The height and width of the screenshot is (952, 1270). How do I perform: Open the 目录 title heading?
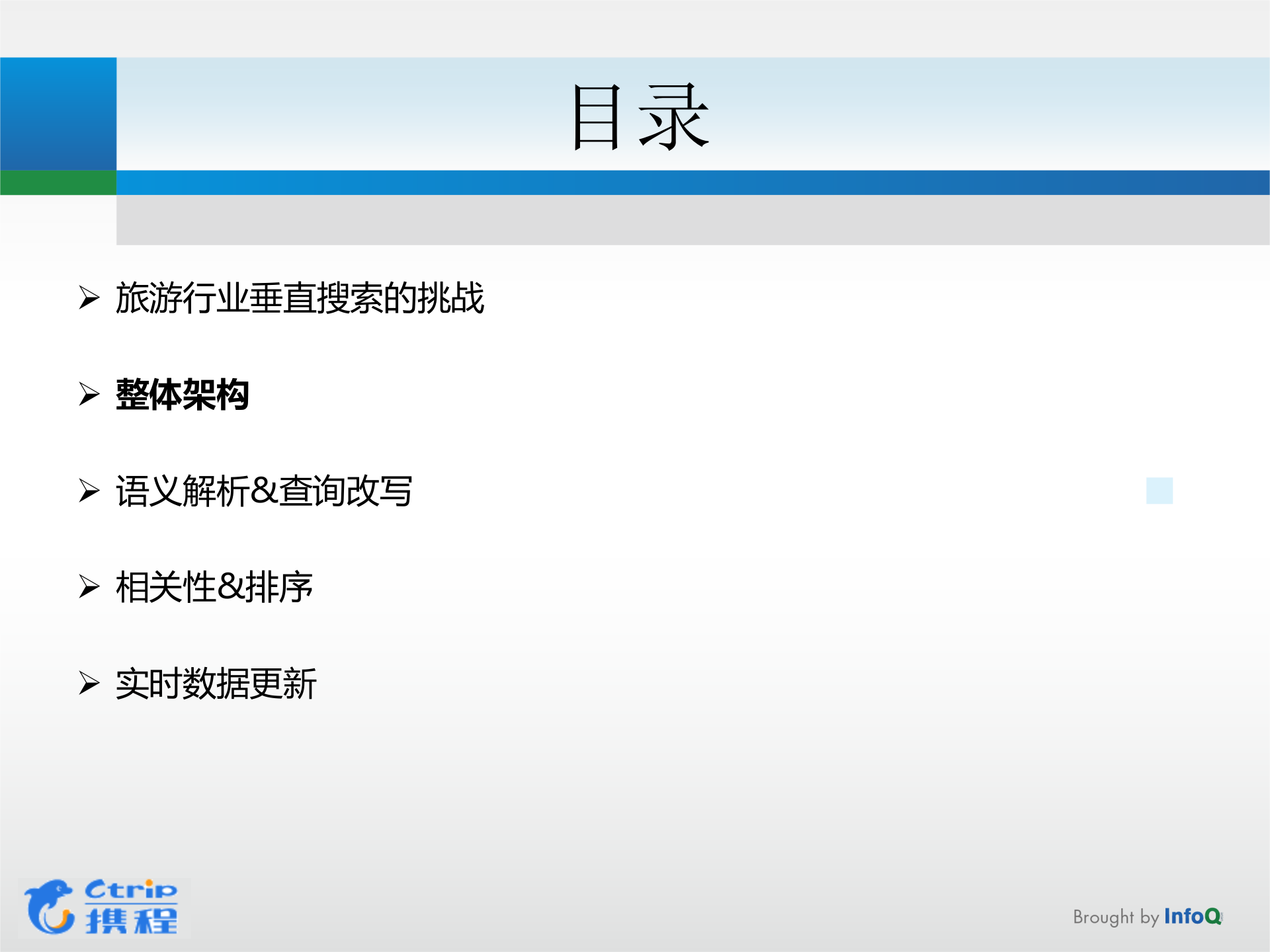[640, 116]
